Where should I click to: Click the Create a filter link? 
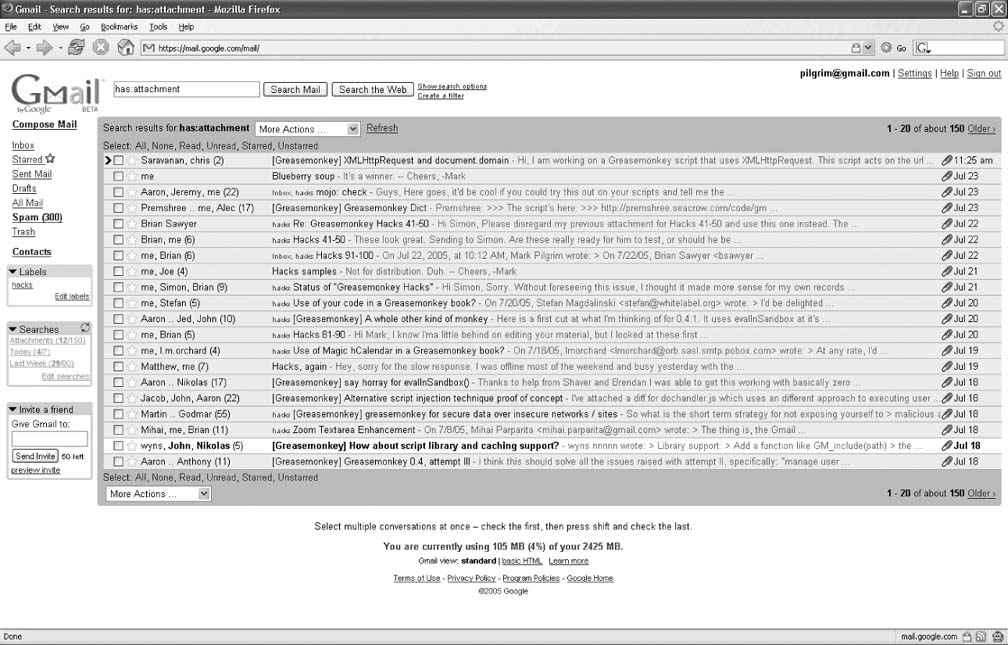[x=440, y=96]
